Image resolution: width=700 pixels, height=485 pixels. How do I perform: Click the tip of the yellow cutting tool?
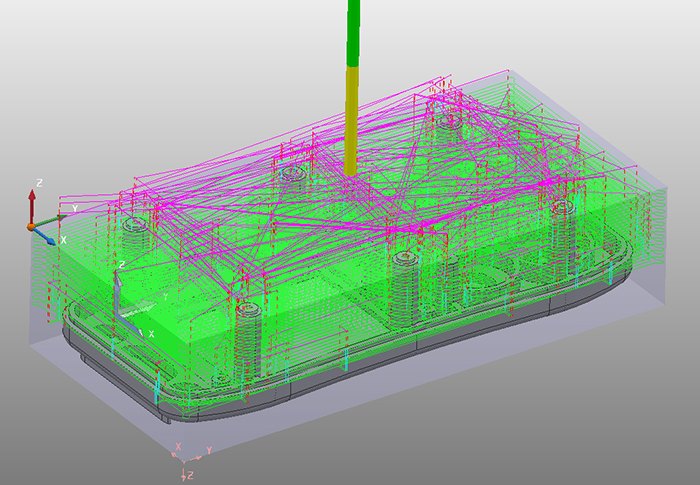click(x=350, y=174)
